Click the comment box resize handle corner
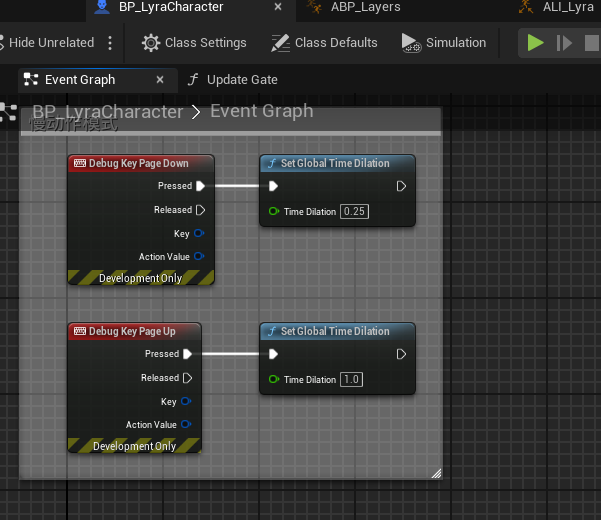The image size is (601, 520). coord(436,474)
